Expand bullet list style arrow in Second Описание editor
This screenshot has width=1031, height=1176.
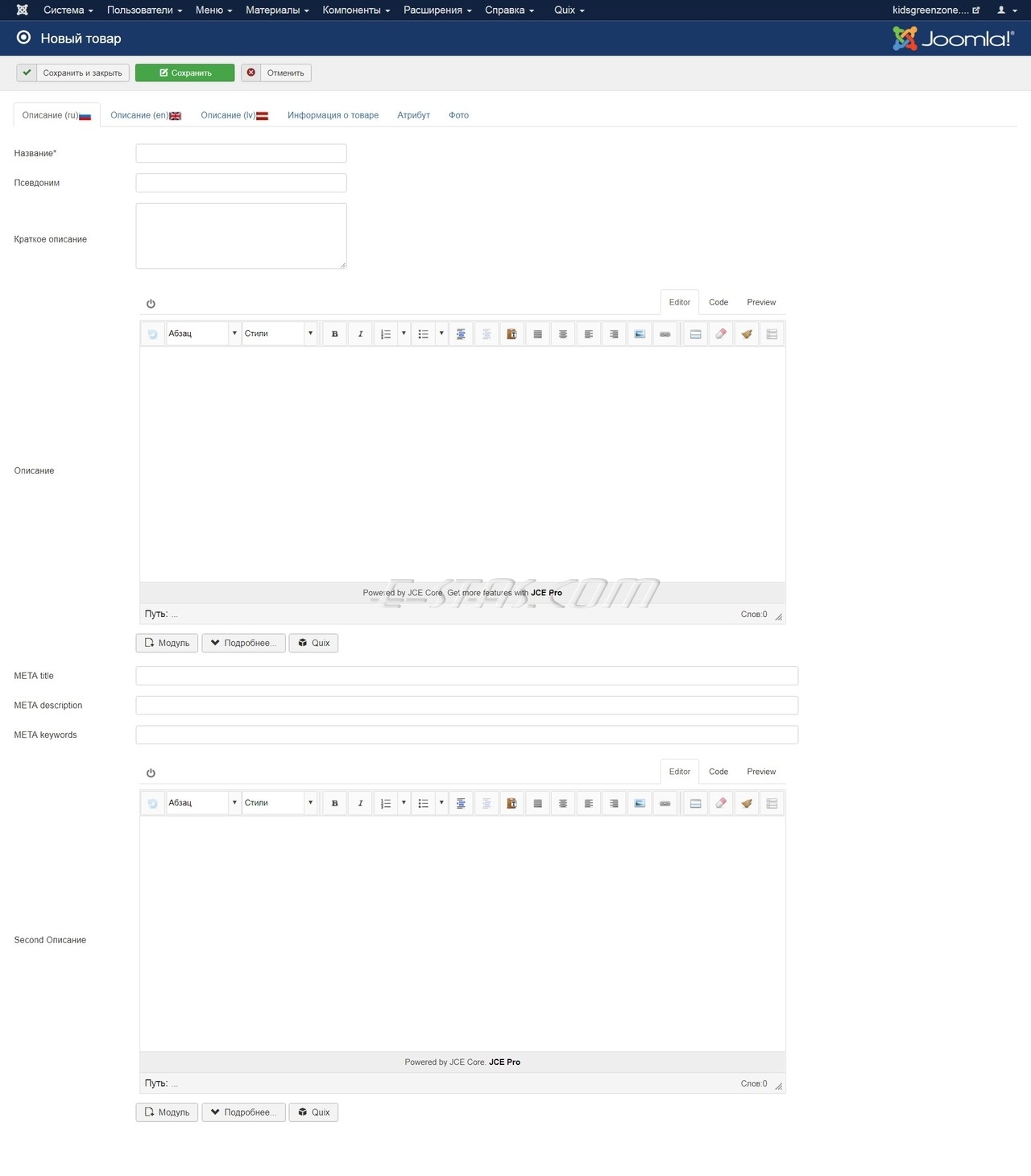[x=441, y=803]
